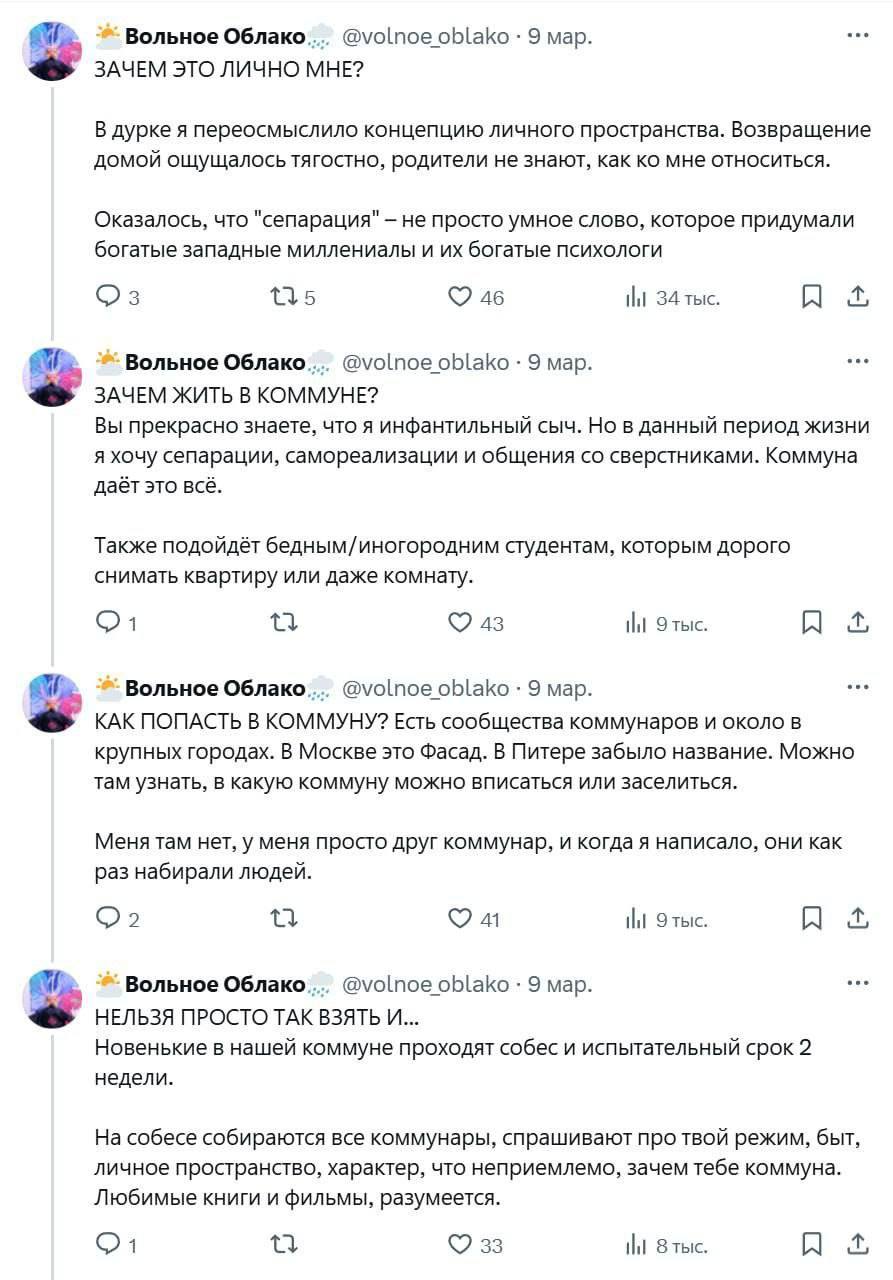Like the tweet with 46 likes
The image size is (893, 1280).
(x=460, y=296)
